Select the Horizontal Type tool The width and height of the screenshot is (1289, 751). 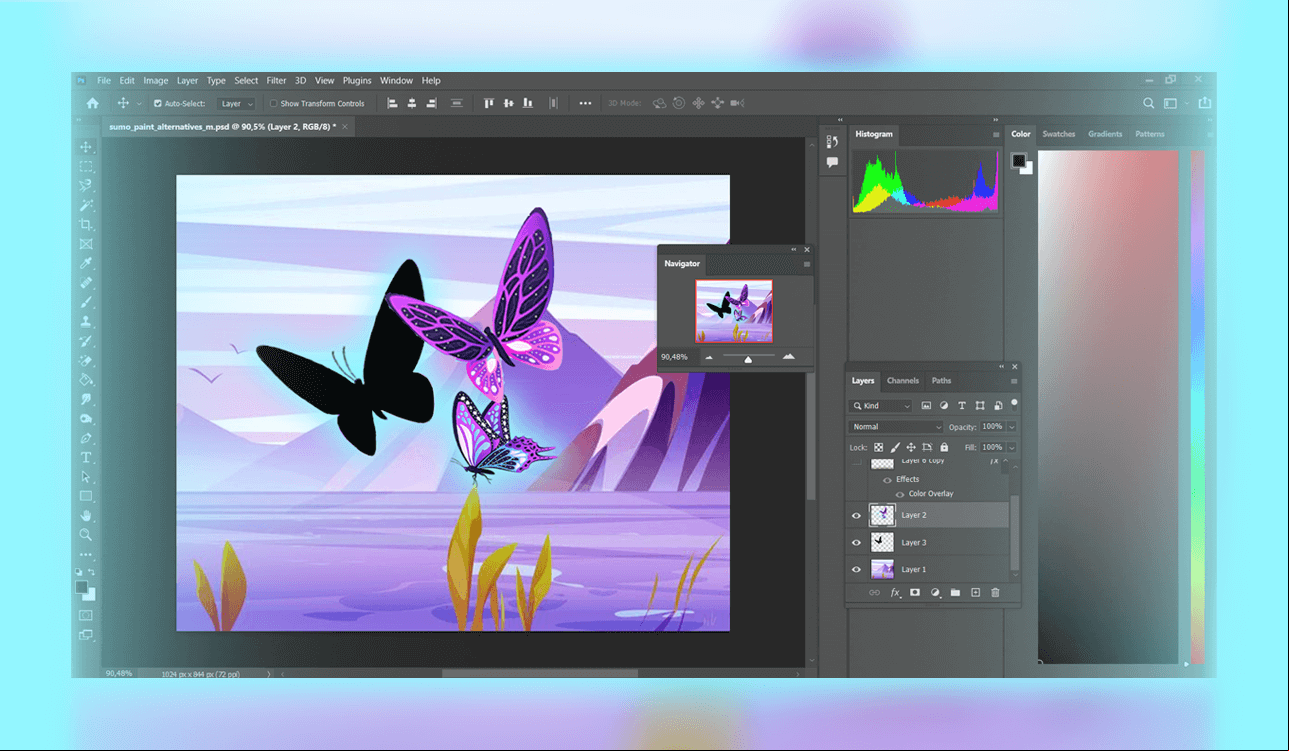(x=86, y=457)
